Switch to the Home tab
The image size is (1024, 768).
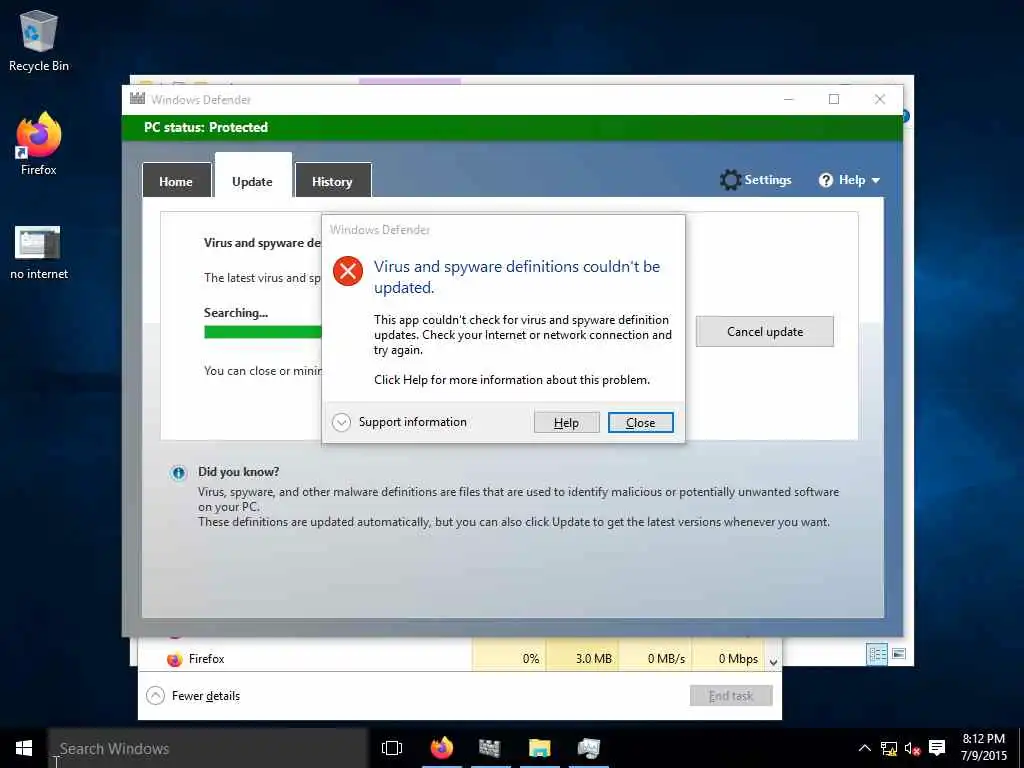[176, 181]
